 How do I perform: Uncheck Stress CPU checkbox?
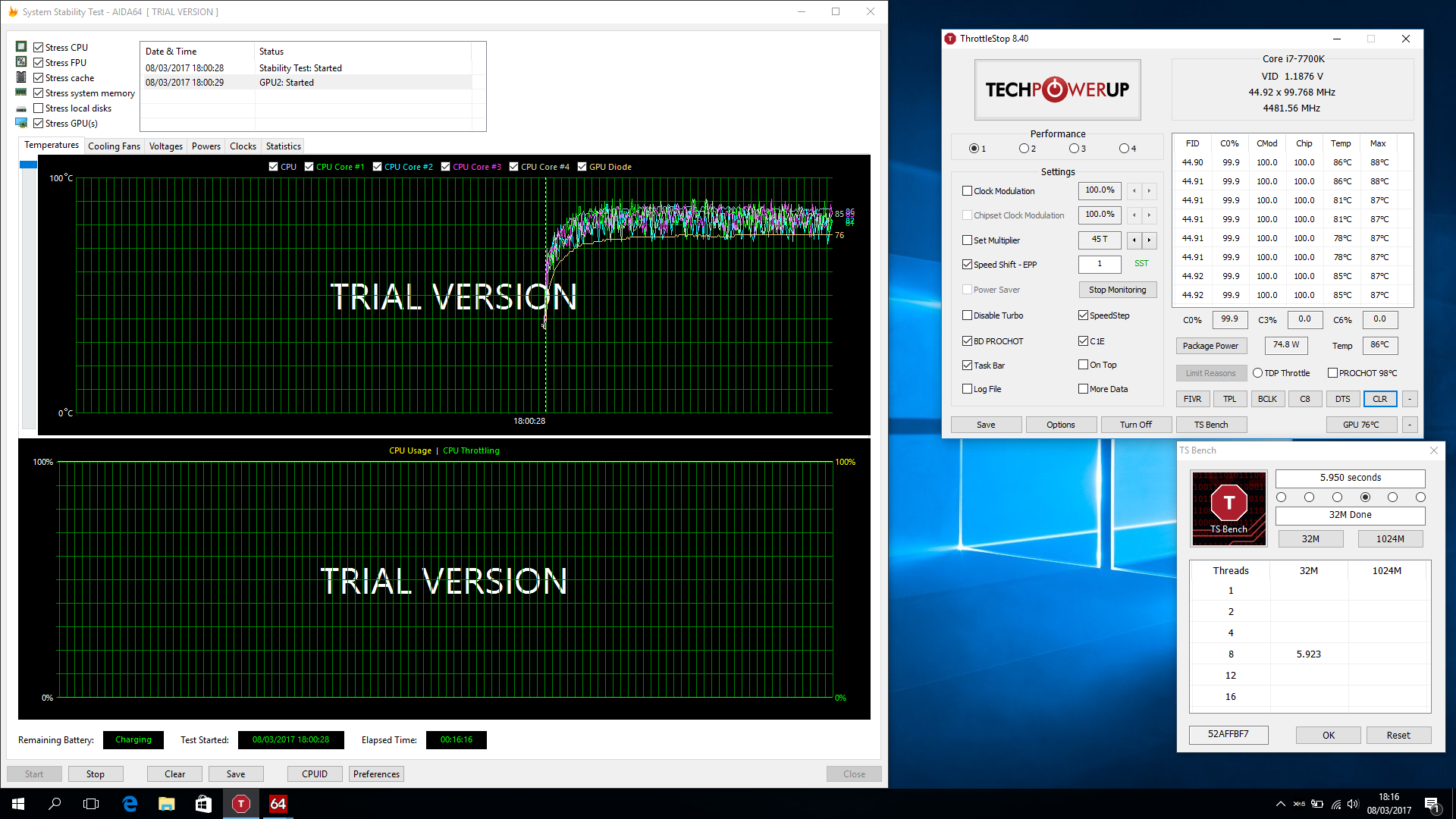38,47
